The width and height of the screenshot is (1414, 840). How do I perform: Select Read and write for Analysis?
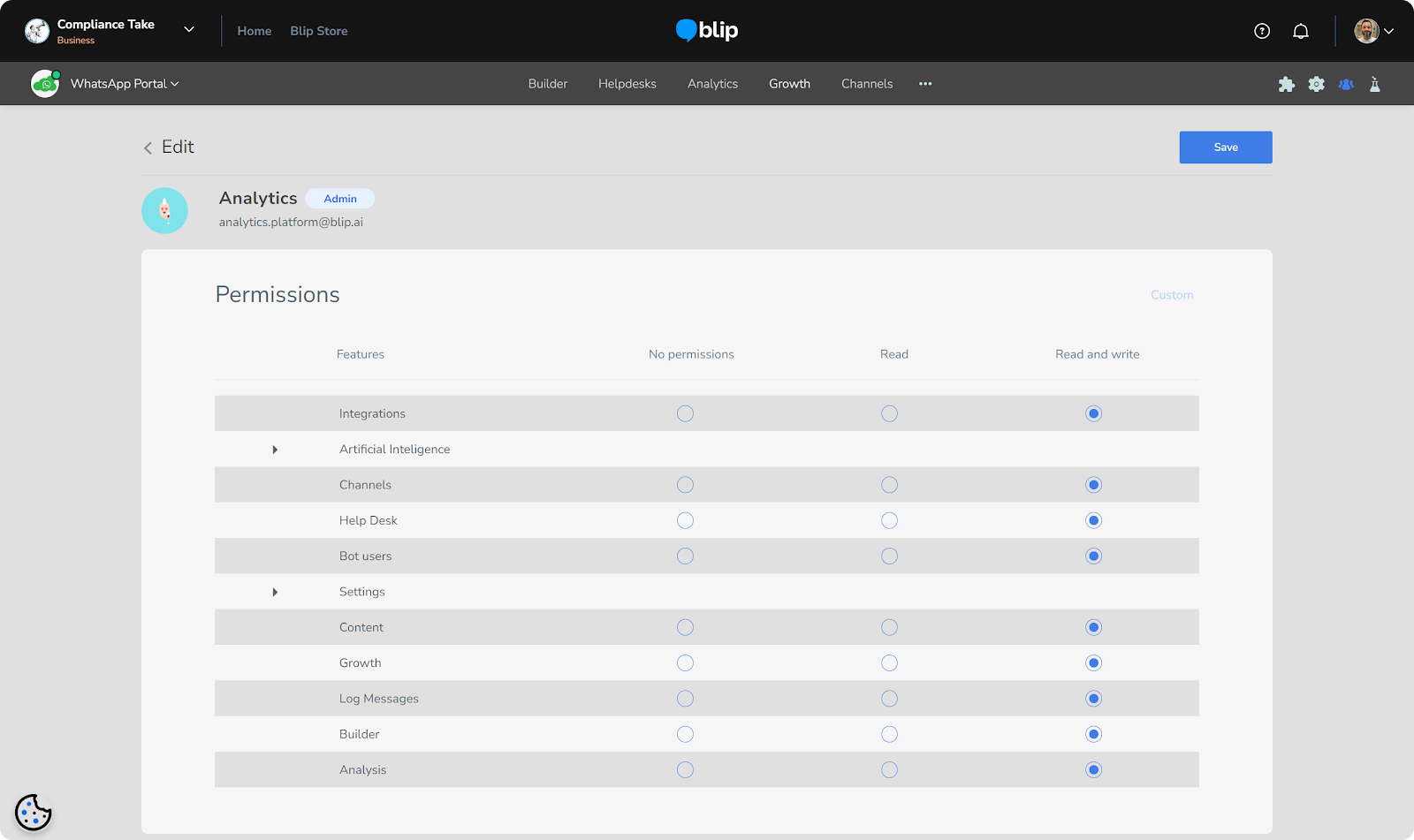(1093, 770)
